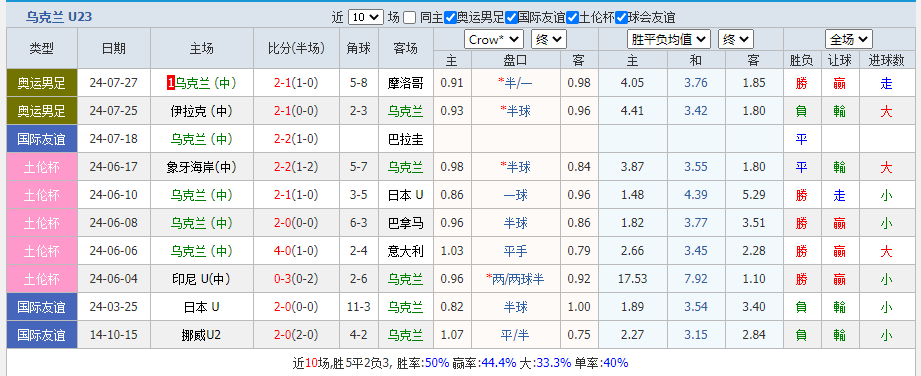921x376 pixels.
Task: Click home team 伊拉克 (中)
Action: [x=201, y=110]
